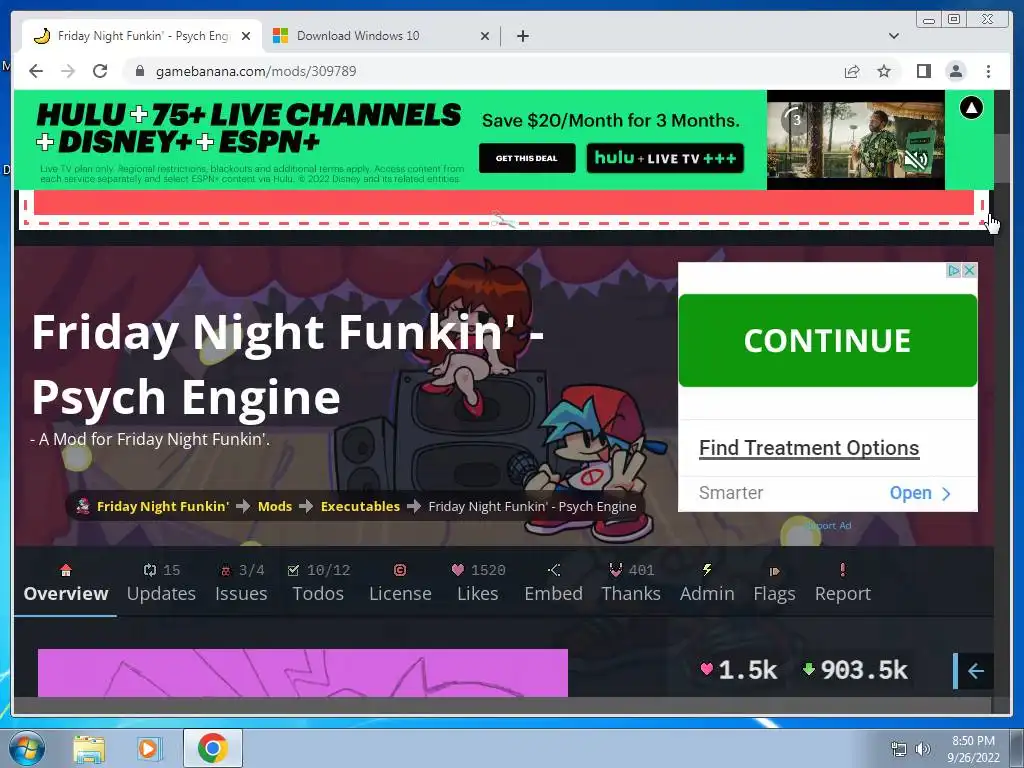Image resolution: width=1024 pixels, height=768 pixels.
Task: Click the network tray icon
Action: pos(899,749)
